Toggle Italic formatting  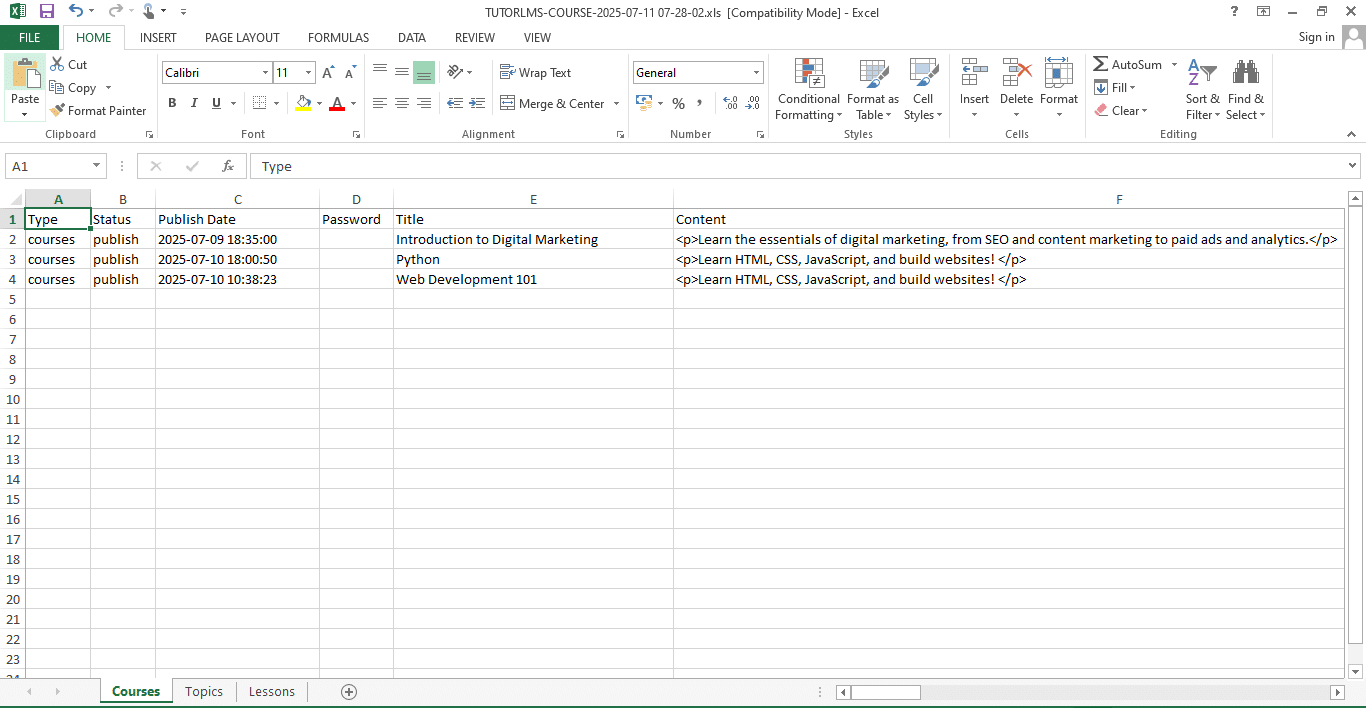(x=193, y=103)
